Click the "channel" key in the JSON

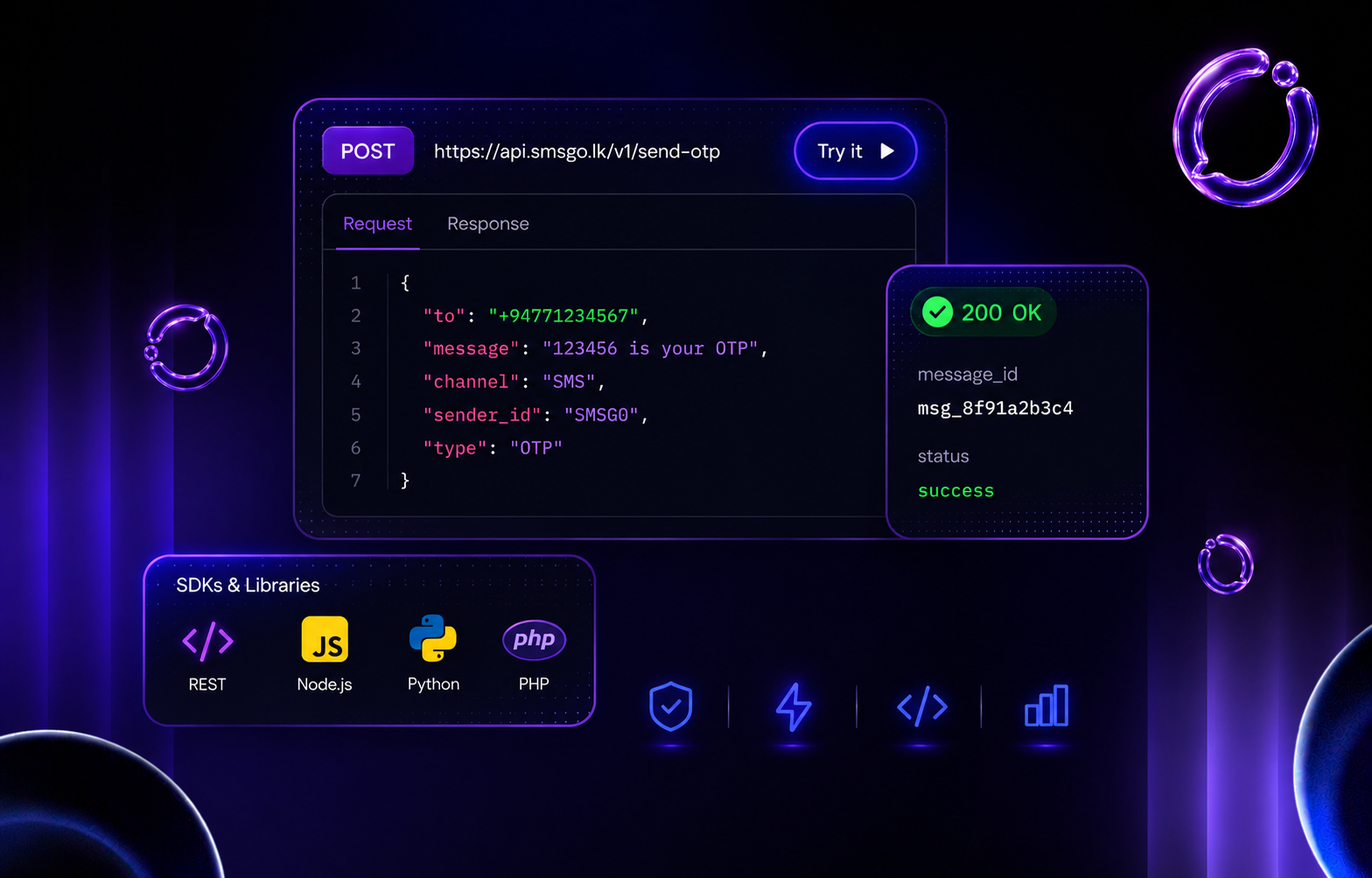472,382
